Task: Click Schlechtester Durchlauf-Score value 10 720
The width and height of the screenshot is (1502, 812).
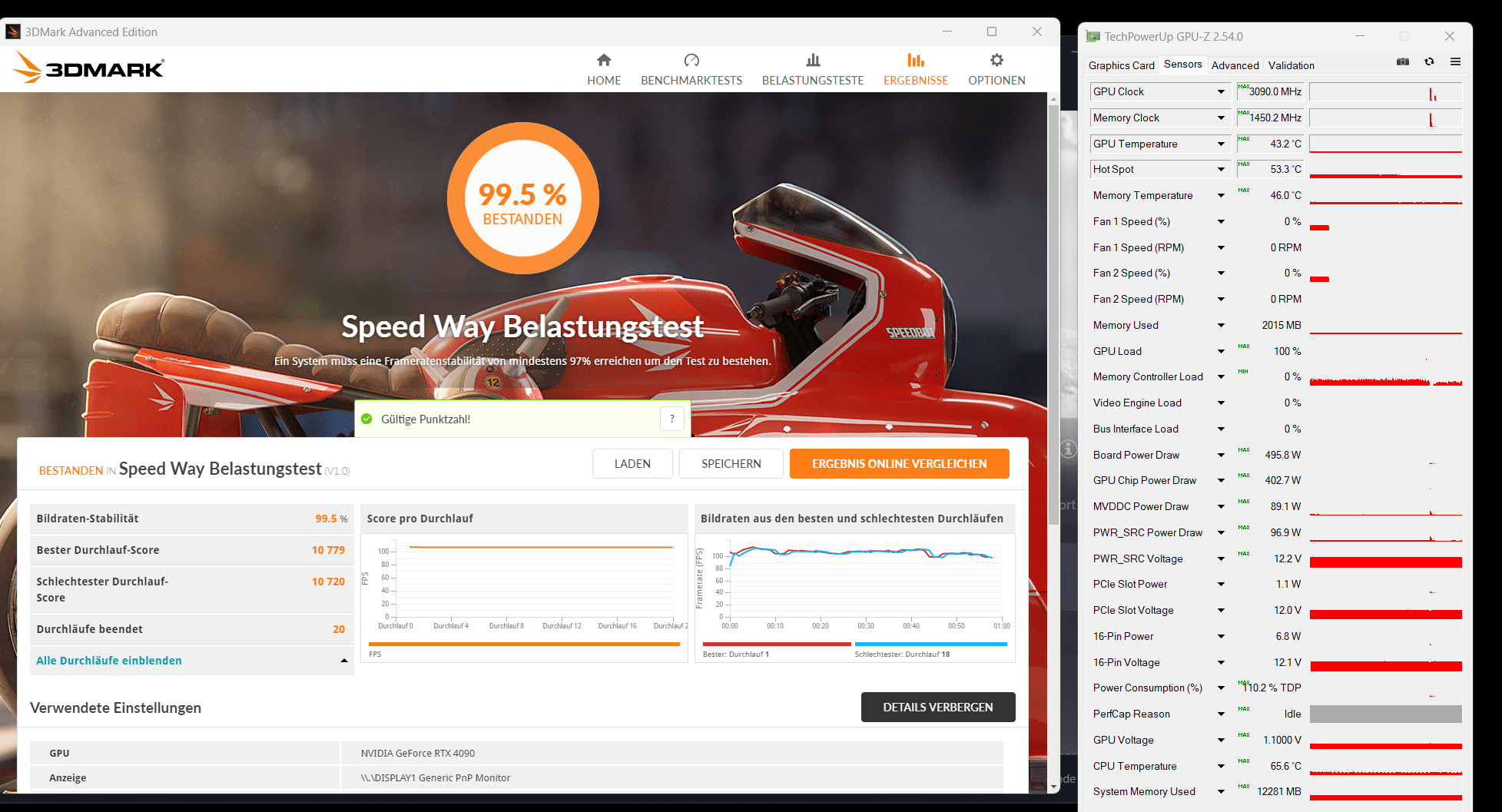Action: pos(328,582)
